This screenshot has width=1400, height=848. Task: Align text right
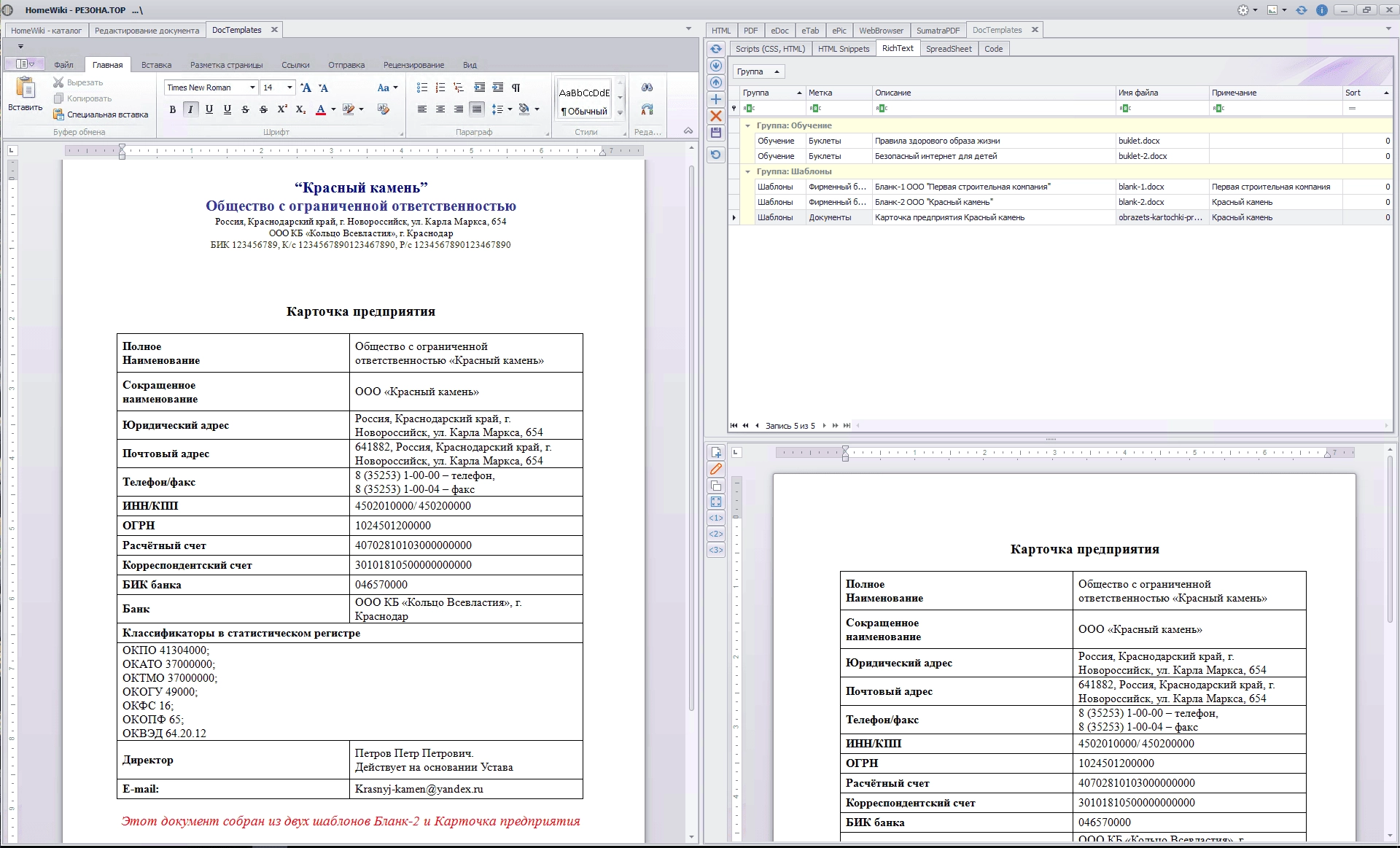point(459,109)
